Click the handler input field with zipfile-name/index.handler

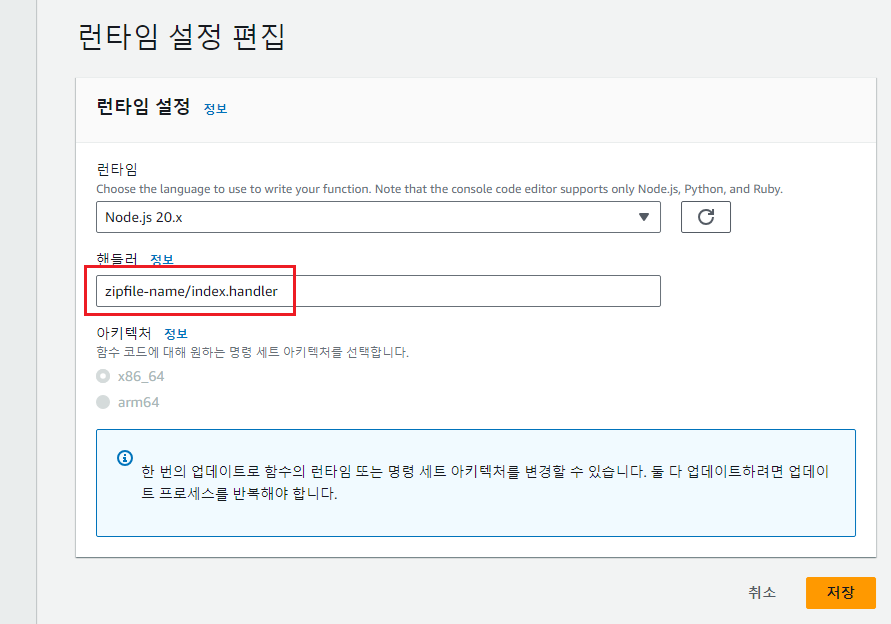378,291
